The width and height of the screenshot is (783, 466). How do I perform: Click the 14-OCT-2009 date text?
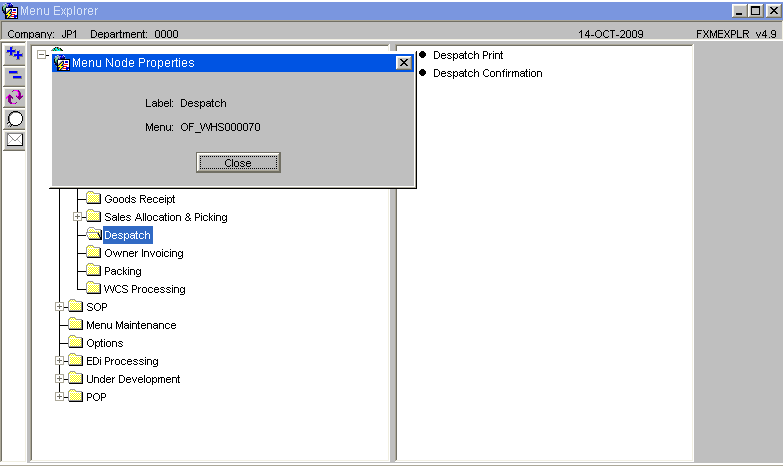pyautogui.click(x=611, y=34)
